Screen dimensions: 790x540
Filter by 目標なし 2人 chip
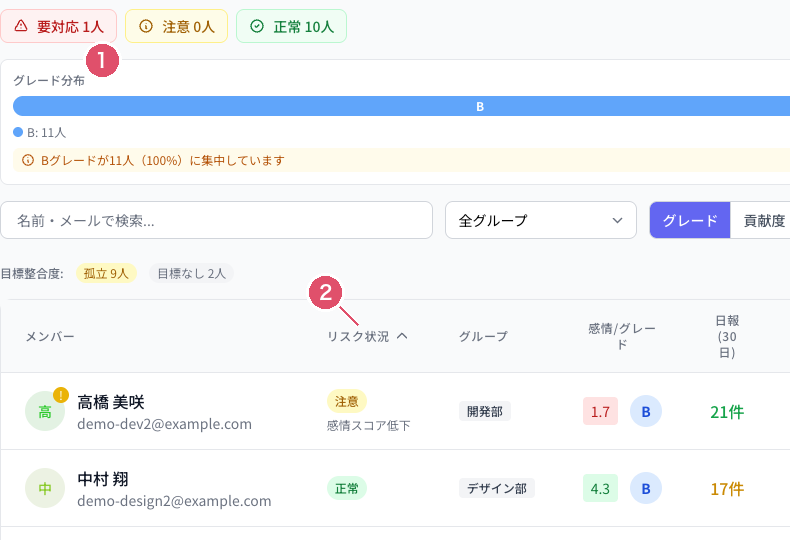pos(191,273)
